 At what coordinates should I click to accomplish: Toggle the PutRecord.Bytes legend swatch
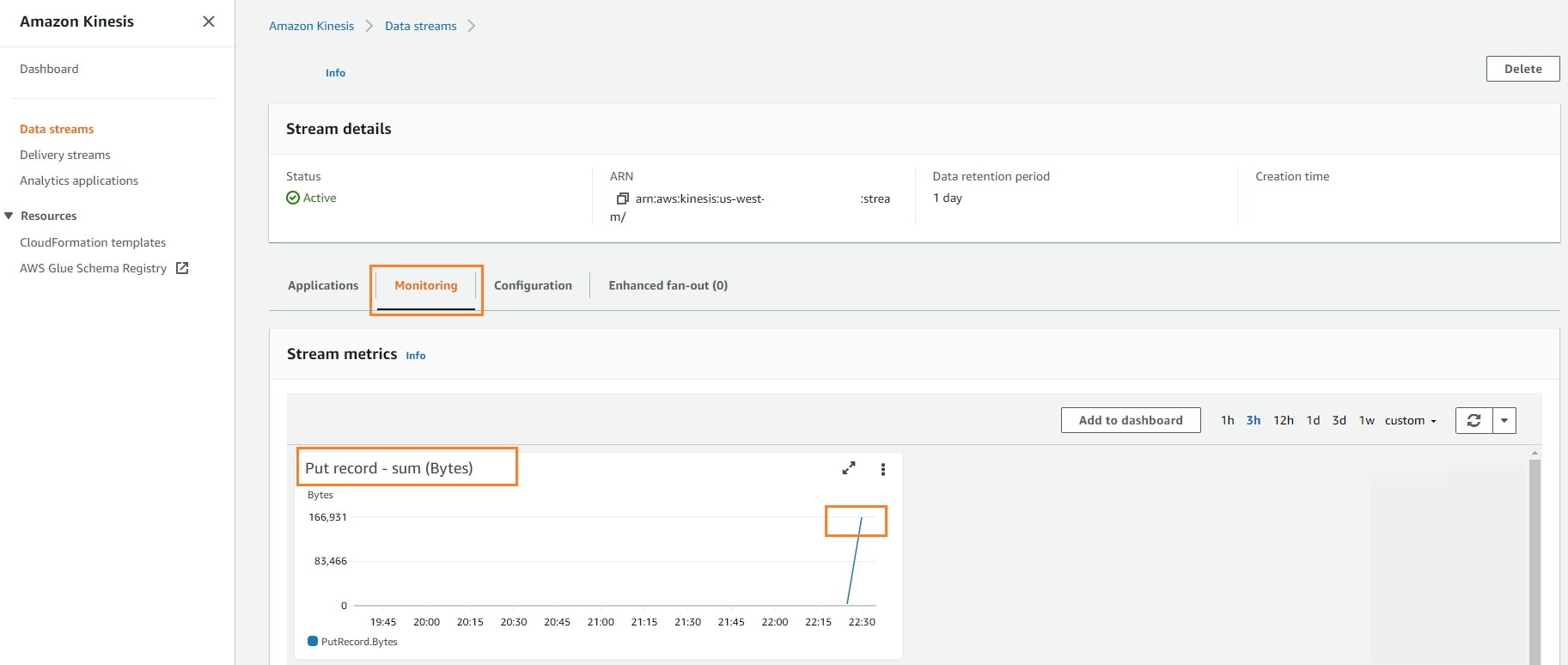click(313, 641)
